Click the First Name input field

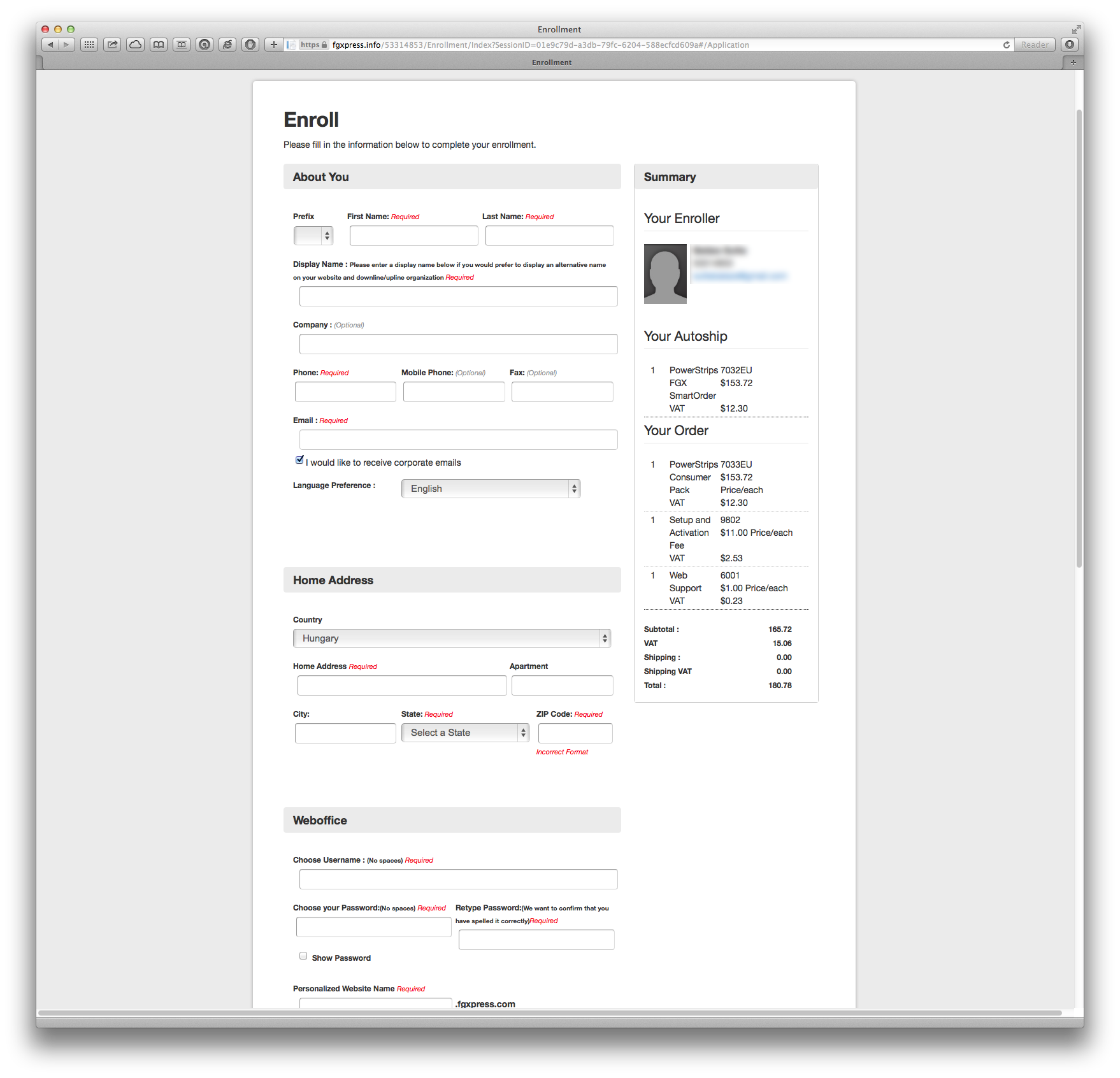(413, 236)
